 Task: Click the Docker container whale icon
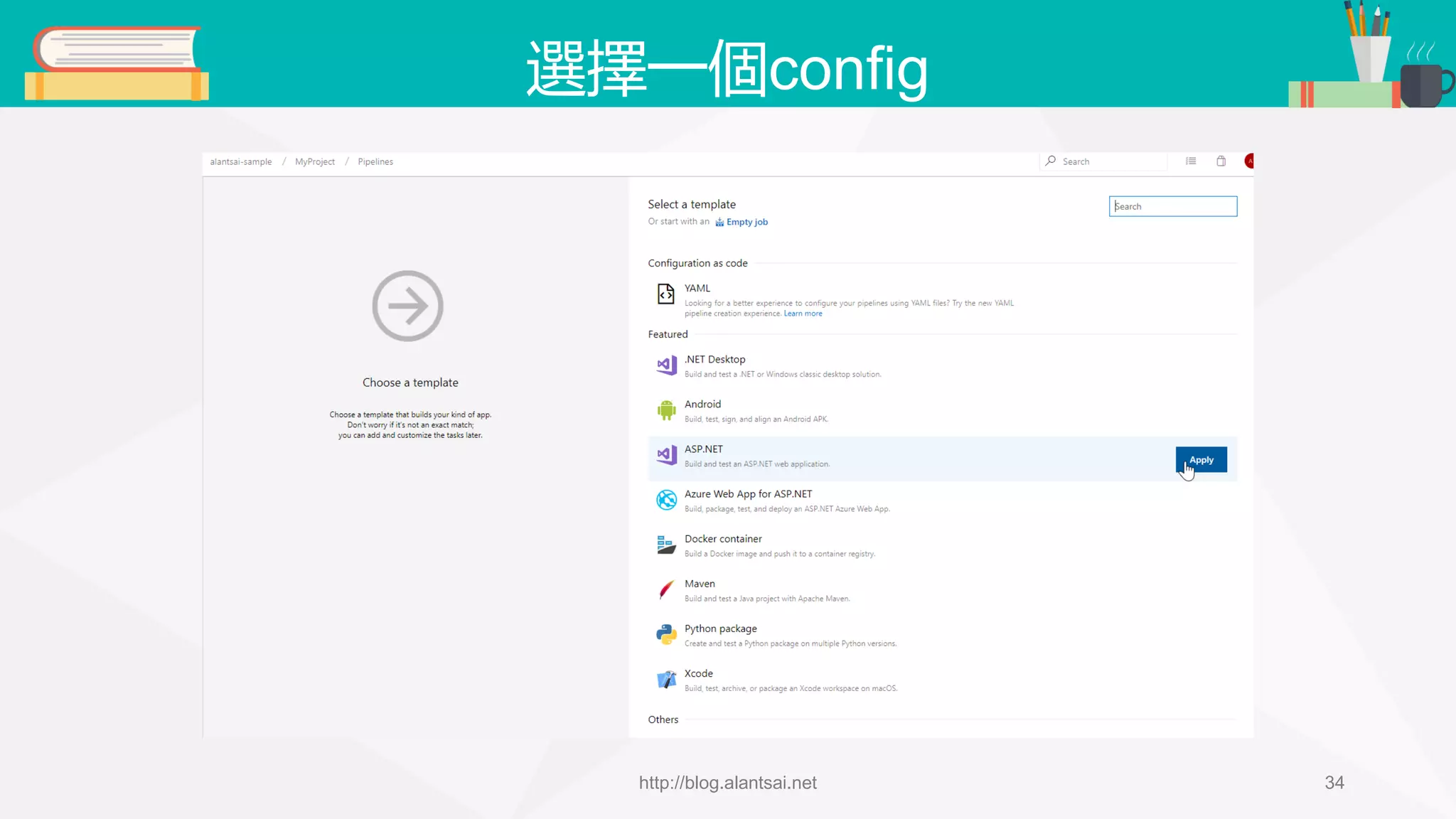(666, 545)
